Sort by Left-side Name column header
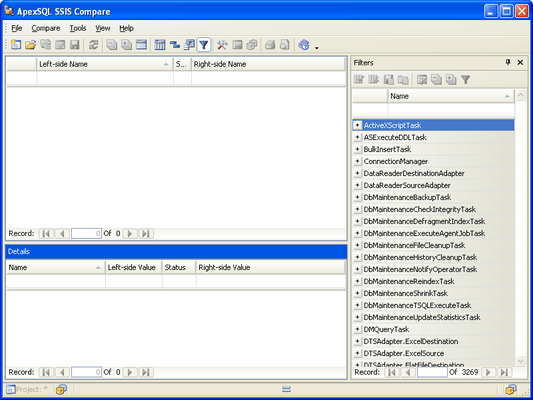The width and height of the screenshot is (533, 400). click(105, 64)
